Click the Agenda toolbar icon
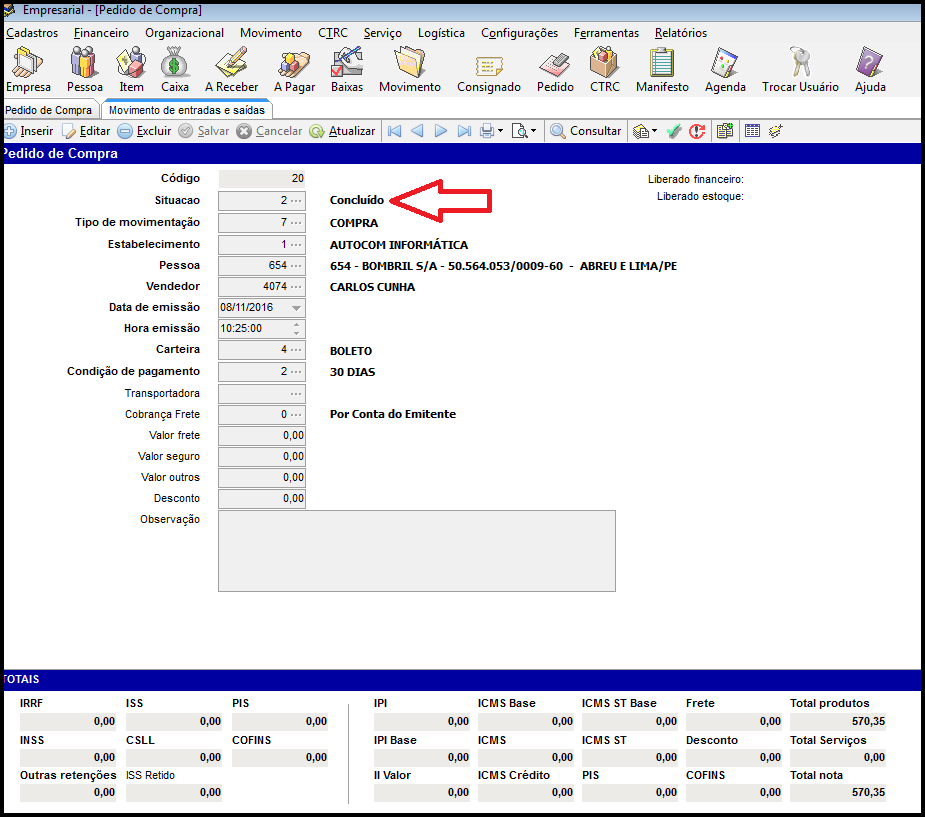The image size is (925, 817). point(725,65)
